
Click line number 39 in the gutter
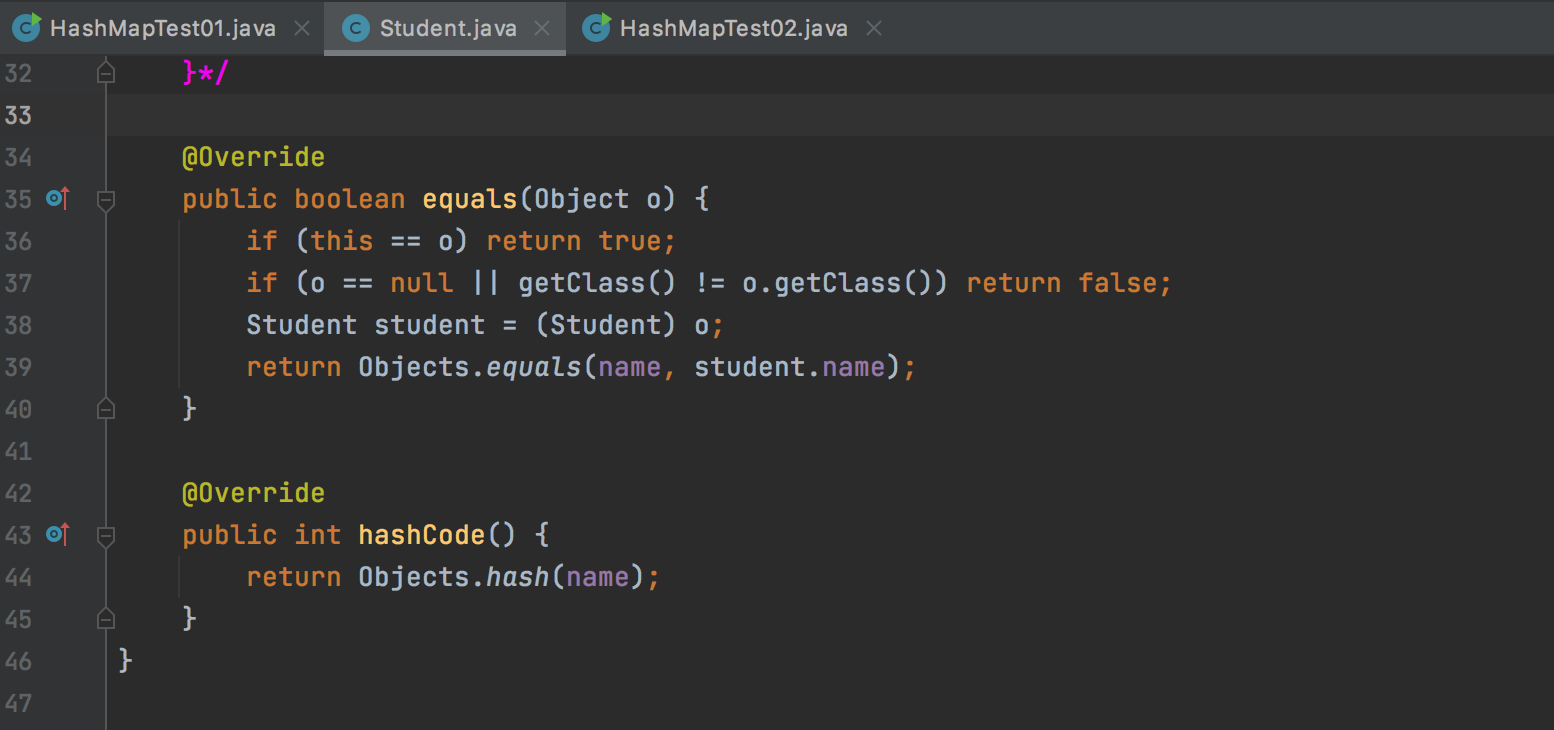(19, 367)
